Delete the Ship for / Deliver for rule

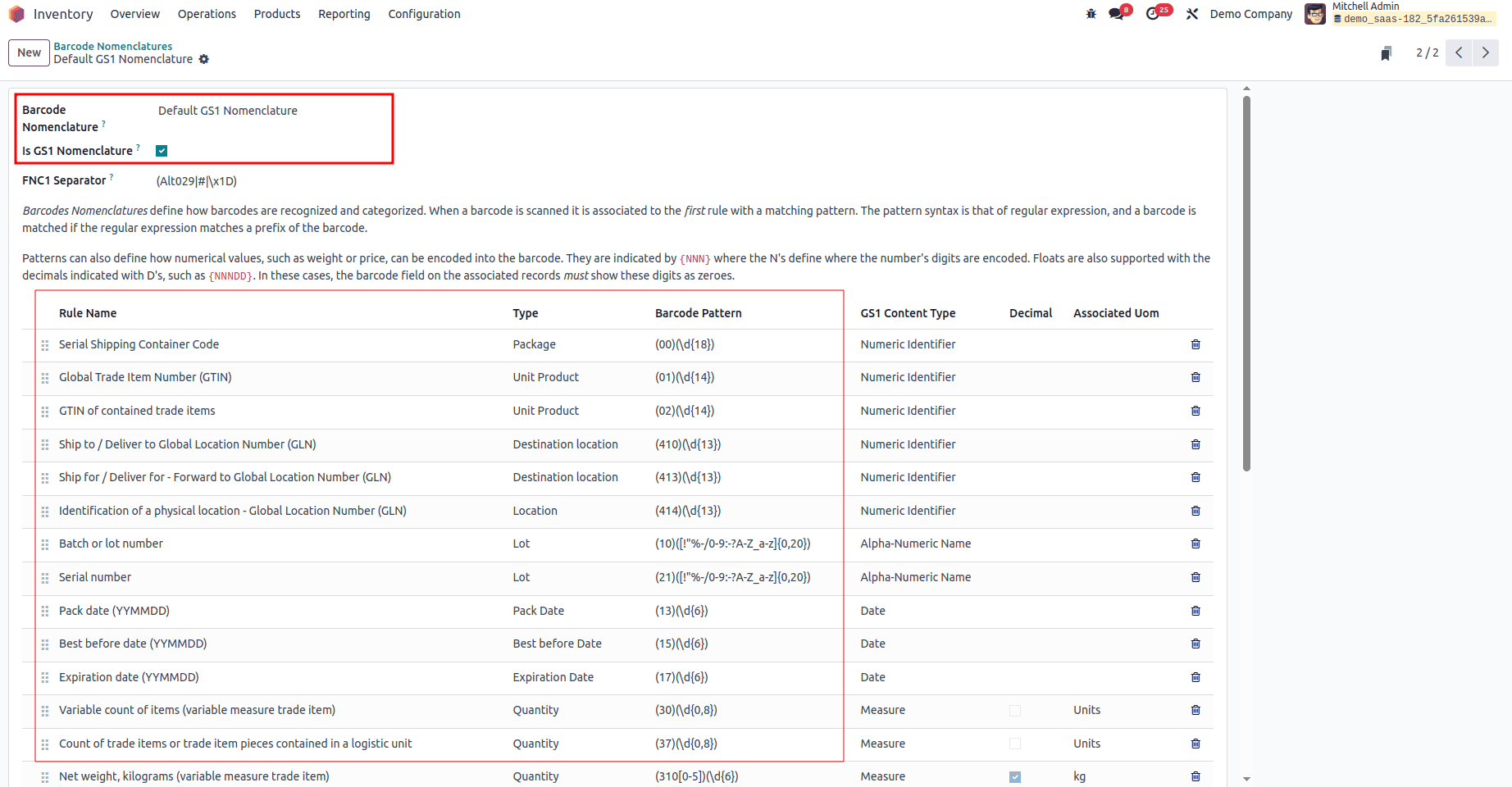pos(1195,477)
